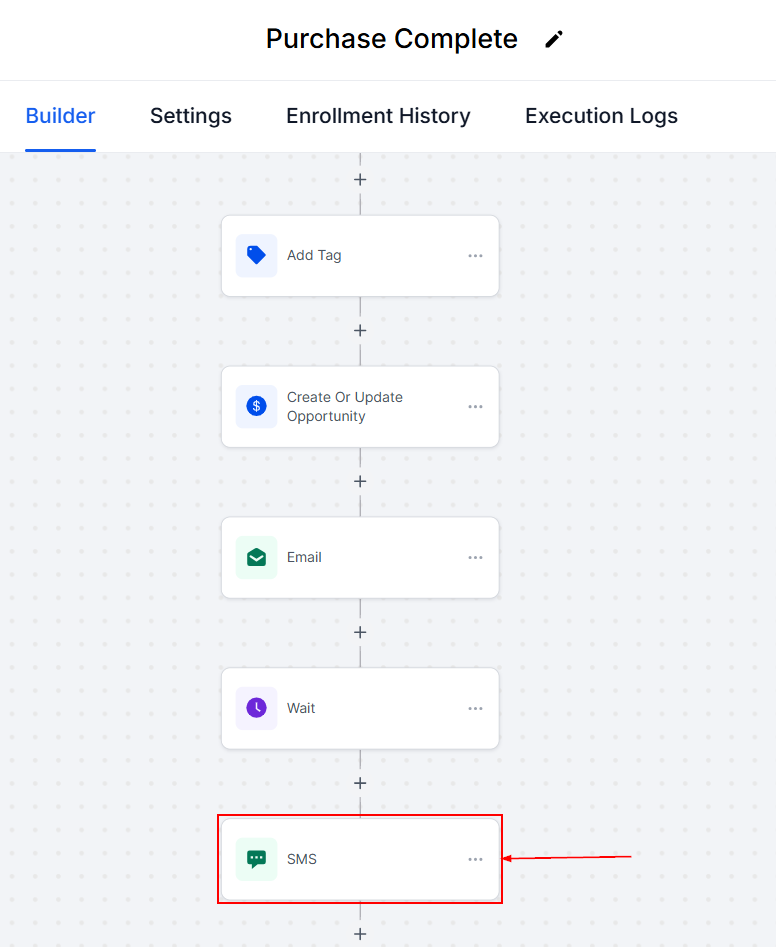Click the green SMS chat icon
The width and height of the screenshot is (776, 947).
[256, 859]
